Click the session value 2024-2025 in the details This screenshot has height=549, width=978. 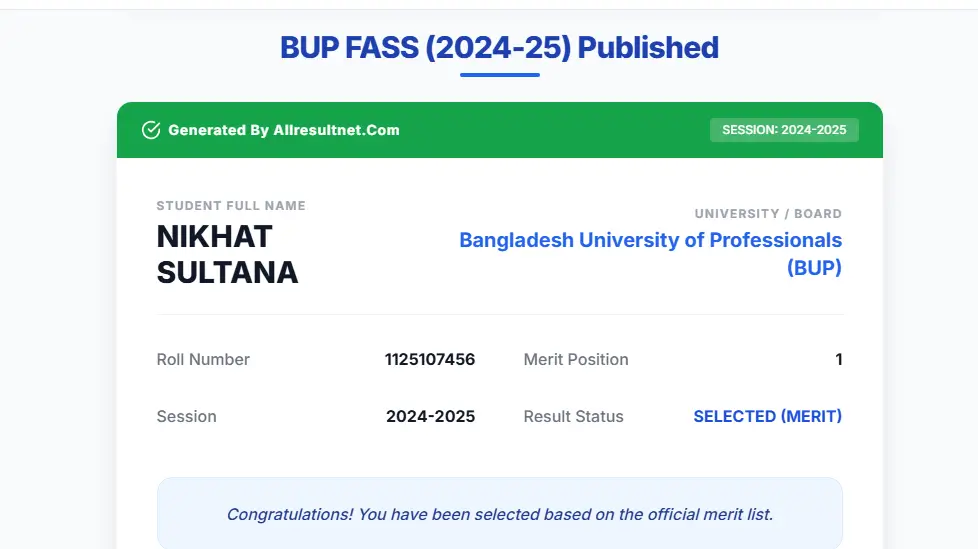pyautogui.click(x=430, y=417)
